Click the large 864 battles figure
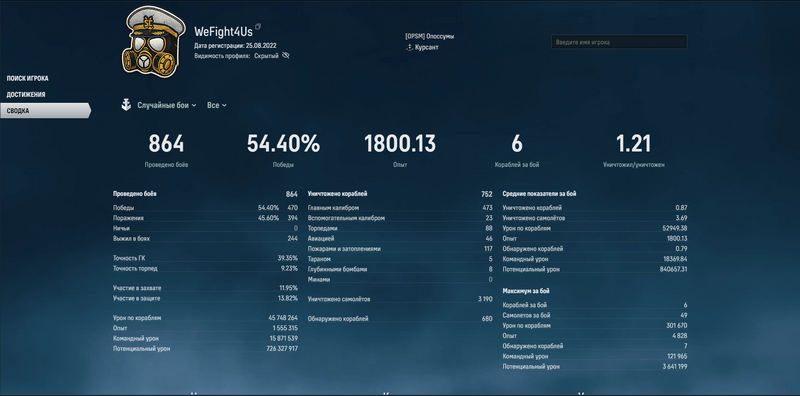800x396 pixels. (166, 144)
